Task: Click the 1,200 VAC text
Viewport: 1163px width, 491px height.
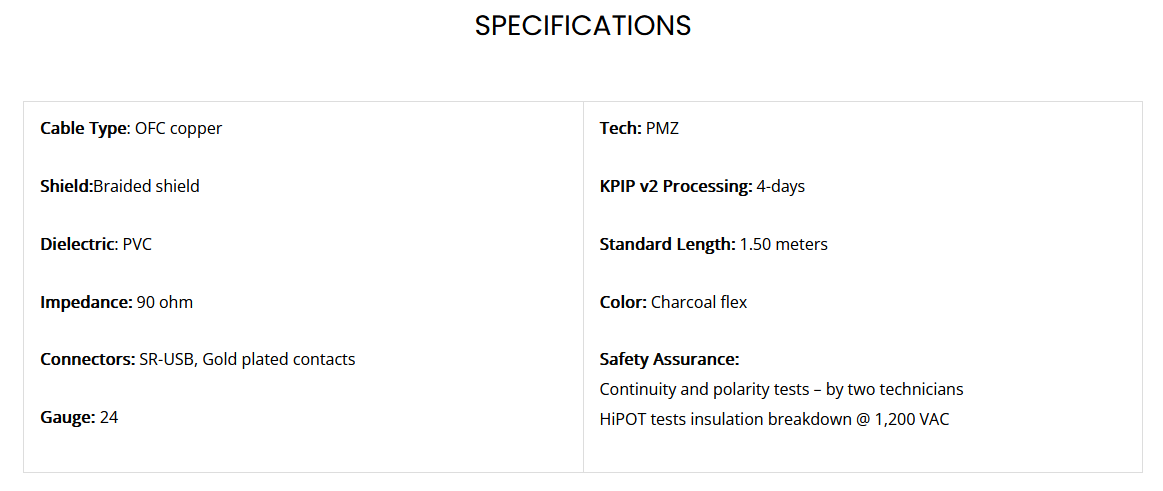Action: (x=912, y=419)
